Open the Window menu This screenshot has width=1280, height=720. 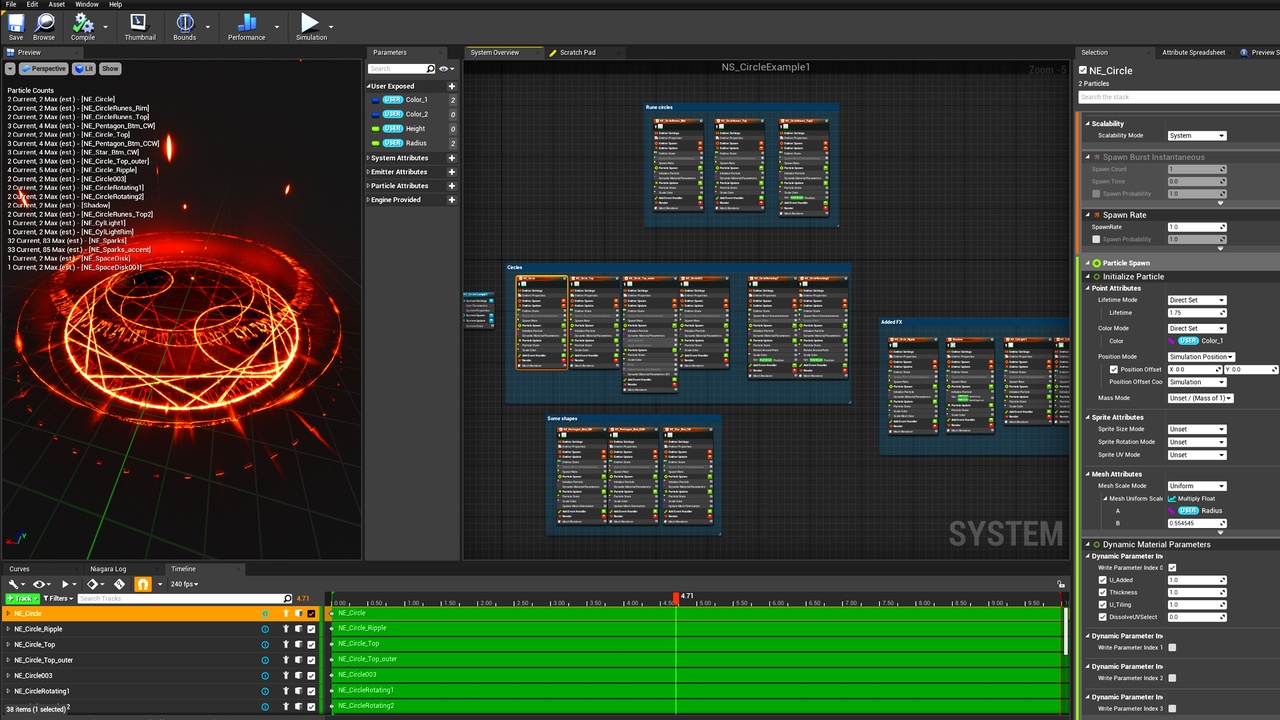point(87,4)
